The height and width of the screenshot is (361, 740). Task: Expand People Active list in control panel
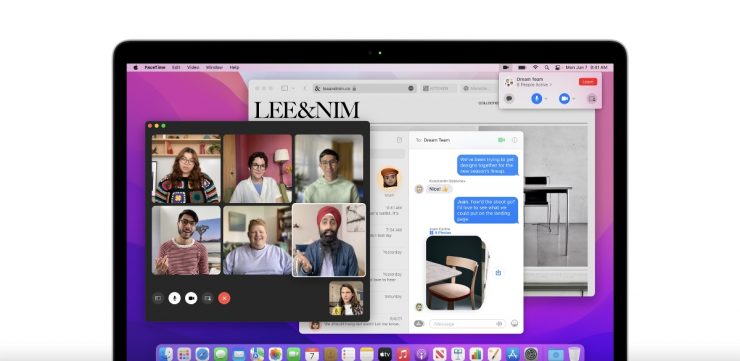click(533, 85)
